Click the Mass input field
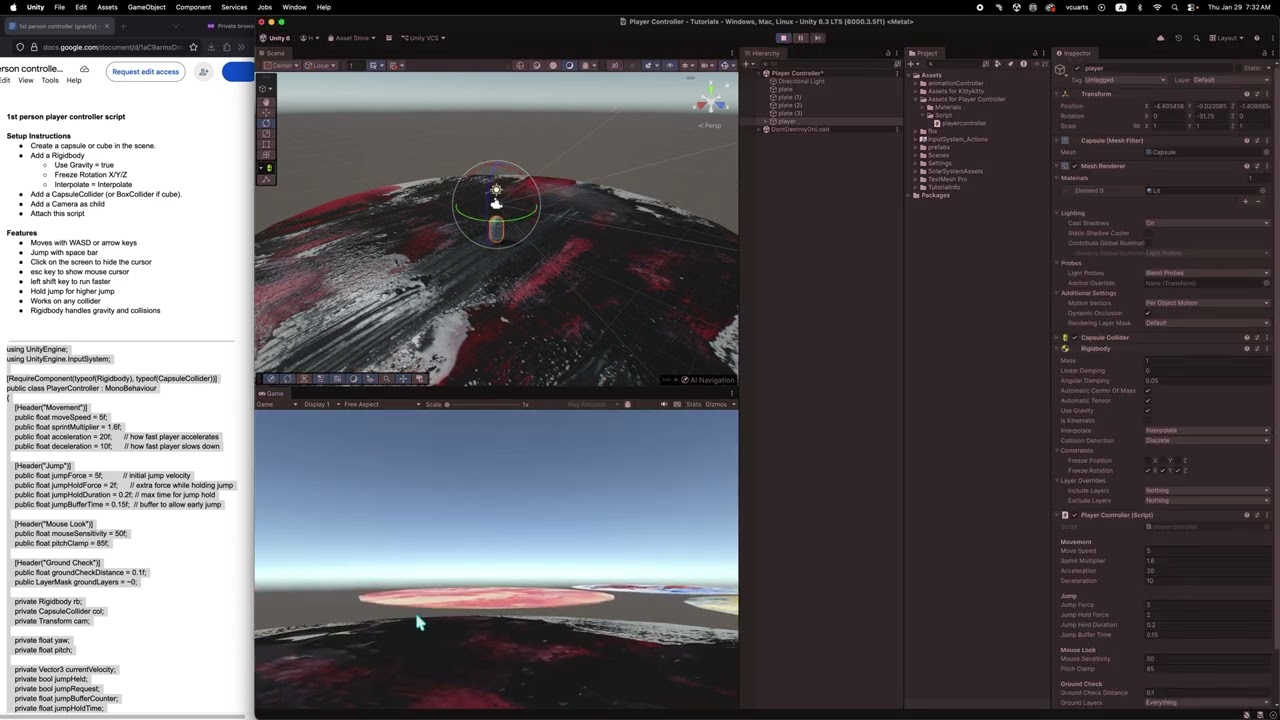Screen dimensions: 1280x720 pos(1207,361)
